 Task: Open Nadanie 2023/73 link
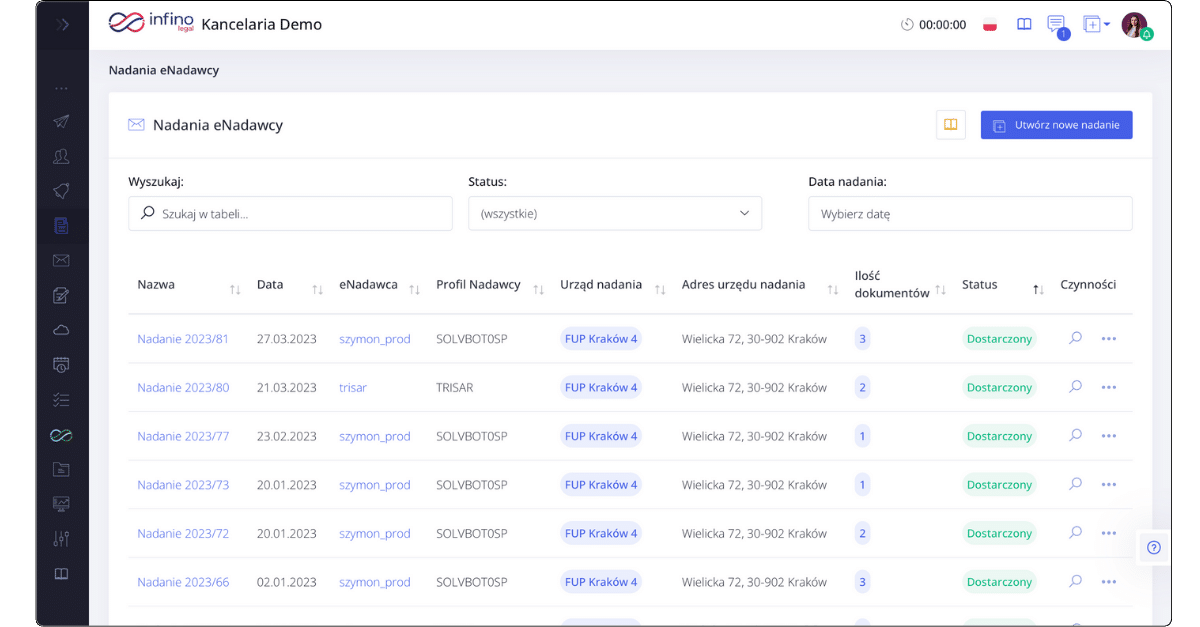(183, 485)
